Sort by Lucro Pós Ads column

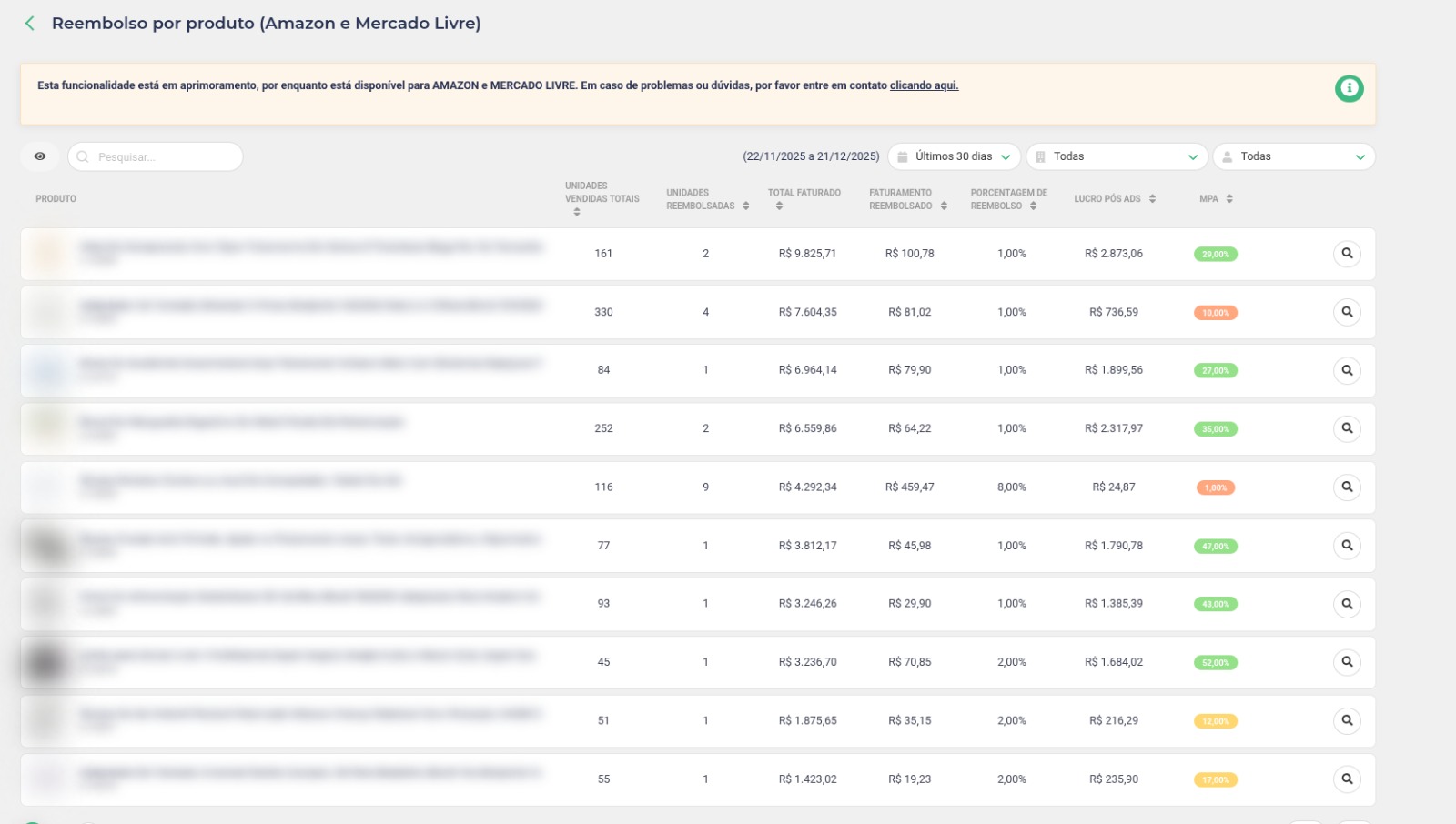(1152, 199)
